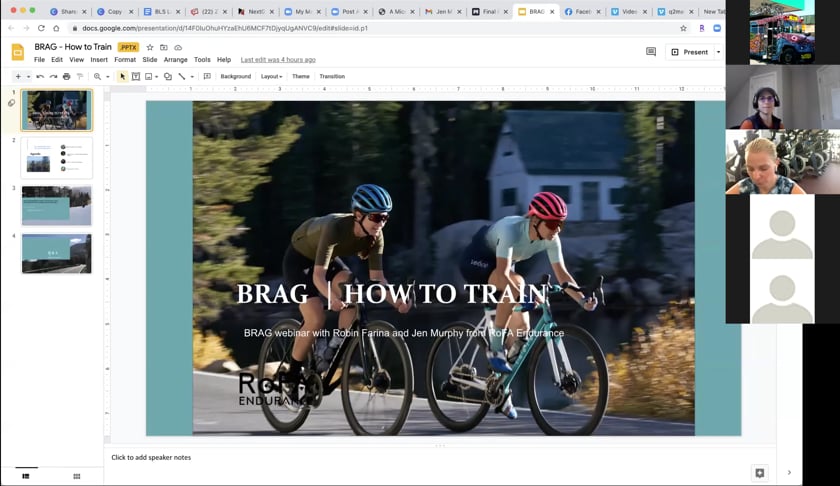840x486 pixels.
Task: Select the Text box tool
Action: 136,77
